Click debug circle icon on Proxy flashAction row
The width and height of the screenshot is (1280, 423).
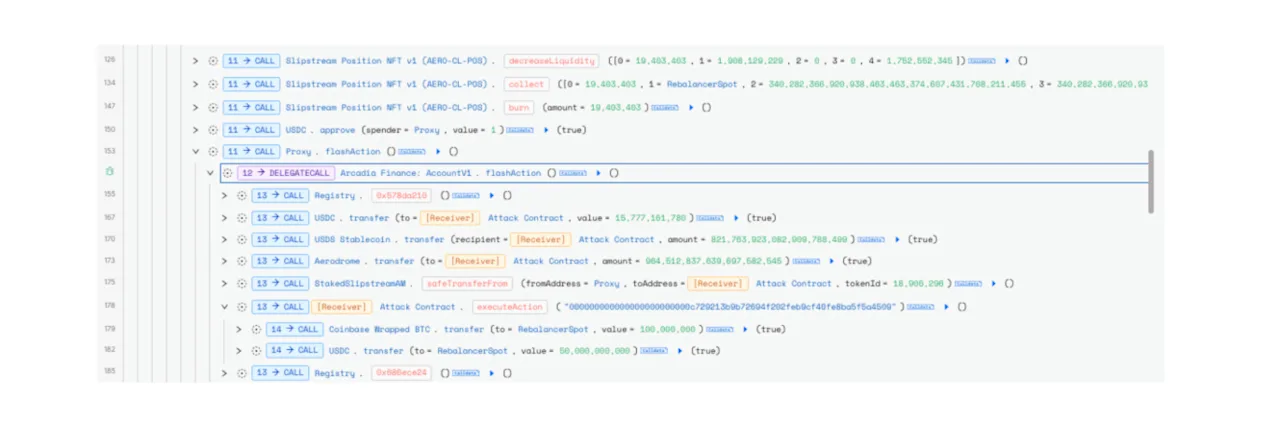point(213,152)
